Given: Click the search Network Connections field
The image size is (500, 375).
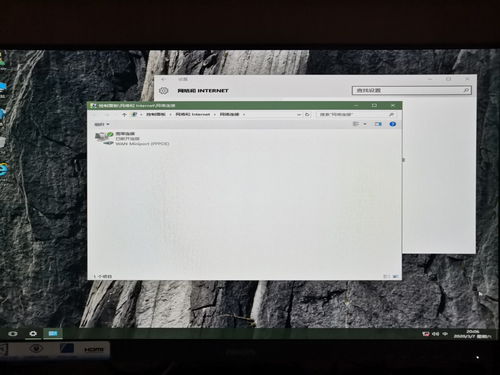Looking at the screenshot, I should tap(356, 114).
